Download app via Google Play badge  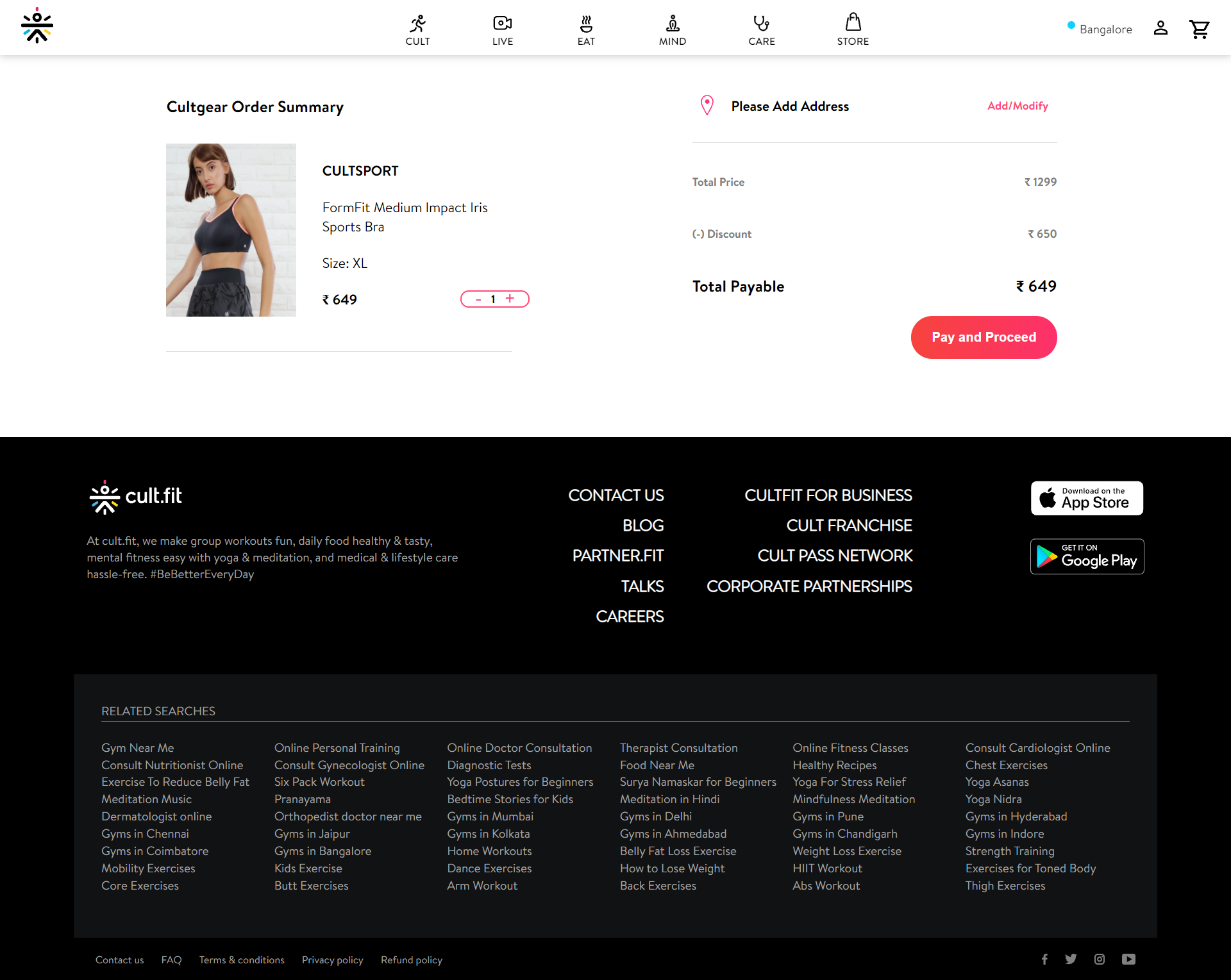point(1086,556)
